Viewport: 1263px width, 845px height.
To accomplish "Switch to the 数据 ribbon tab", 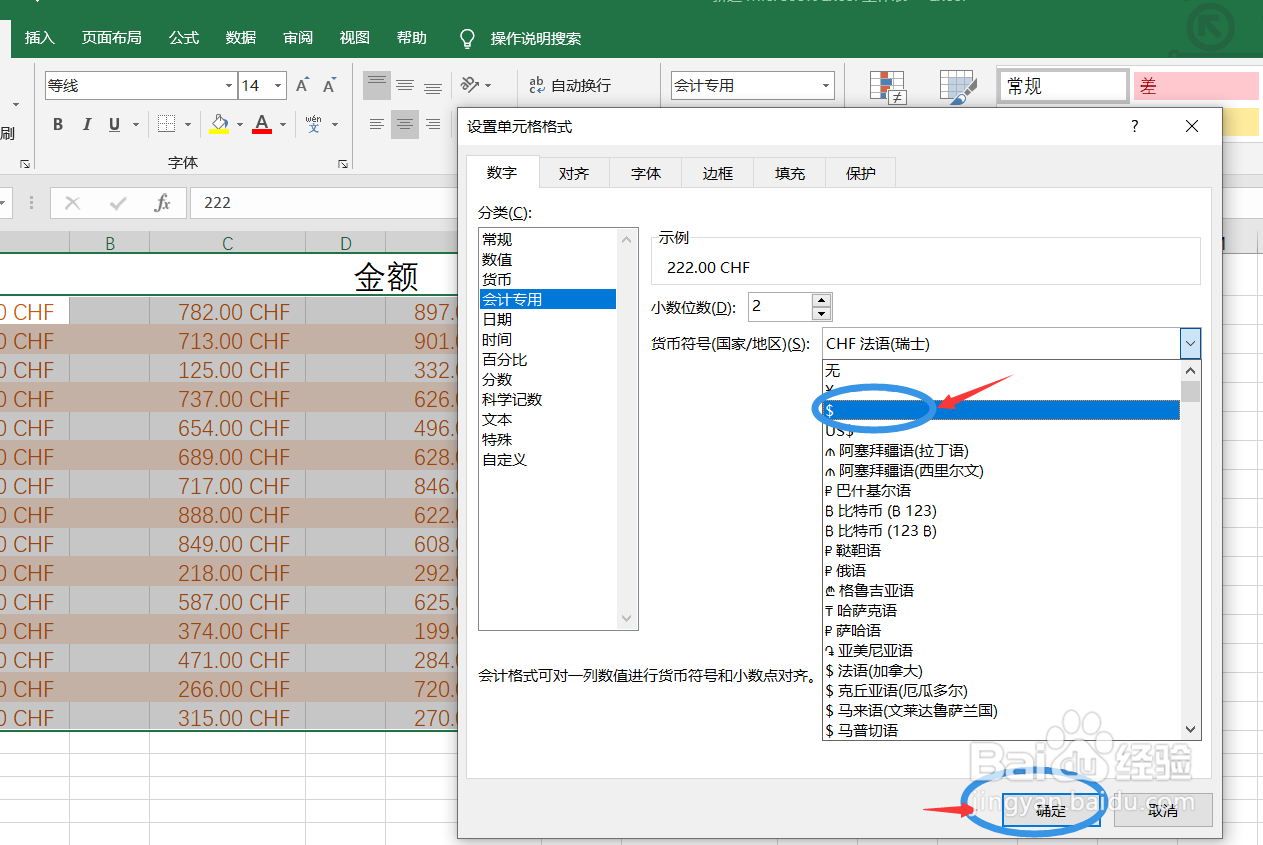I will coord(240,37).
